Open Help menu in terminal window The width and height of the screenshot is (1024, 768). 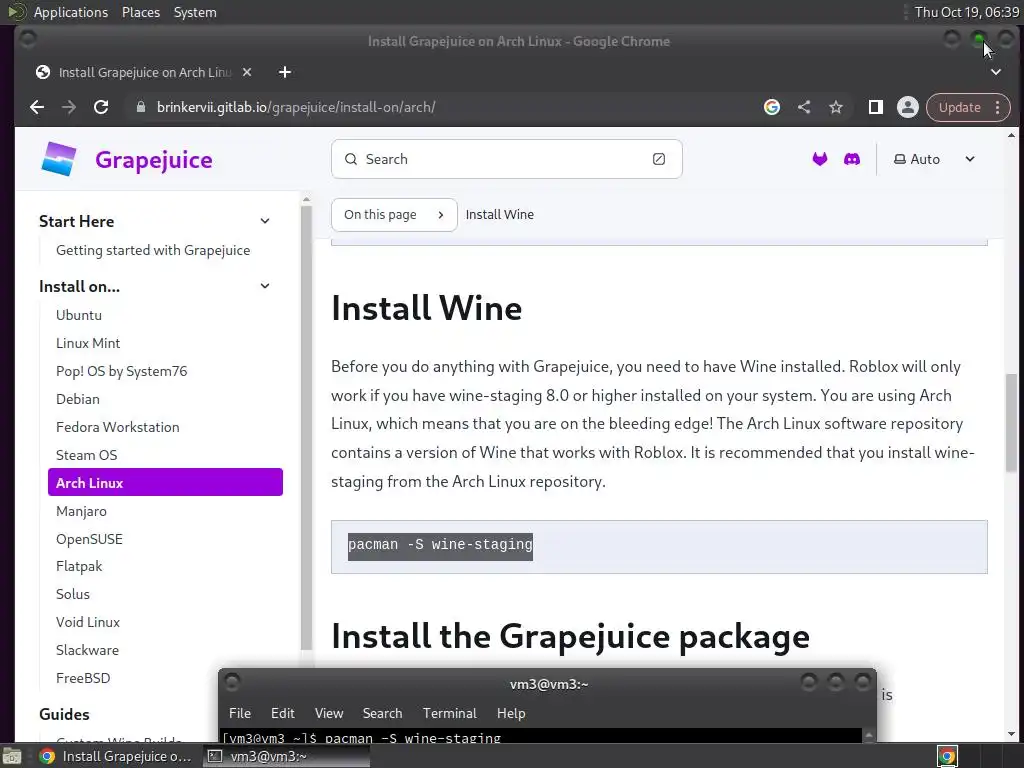coord(511,713)
